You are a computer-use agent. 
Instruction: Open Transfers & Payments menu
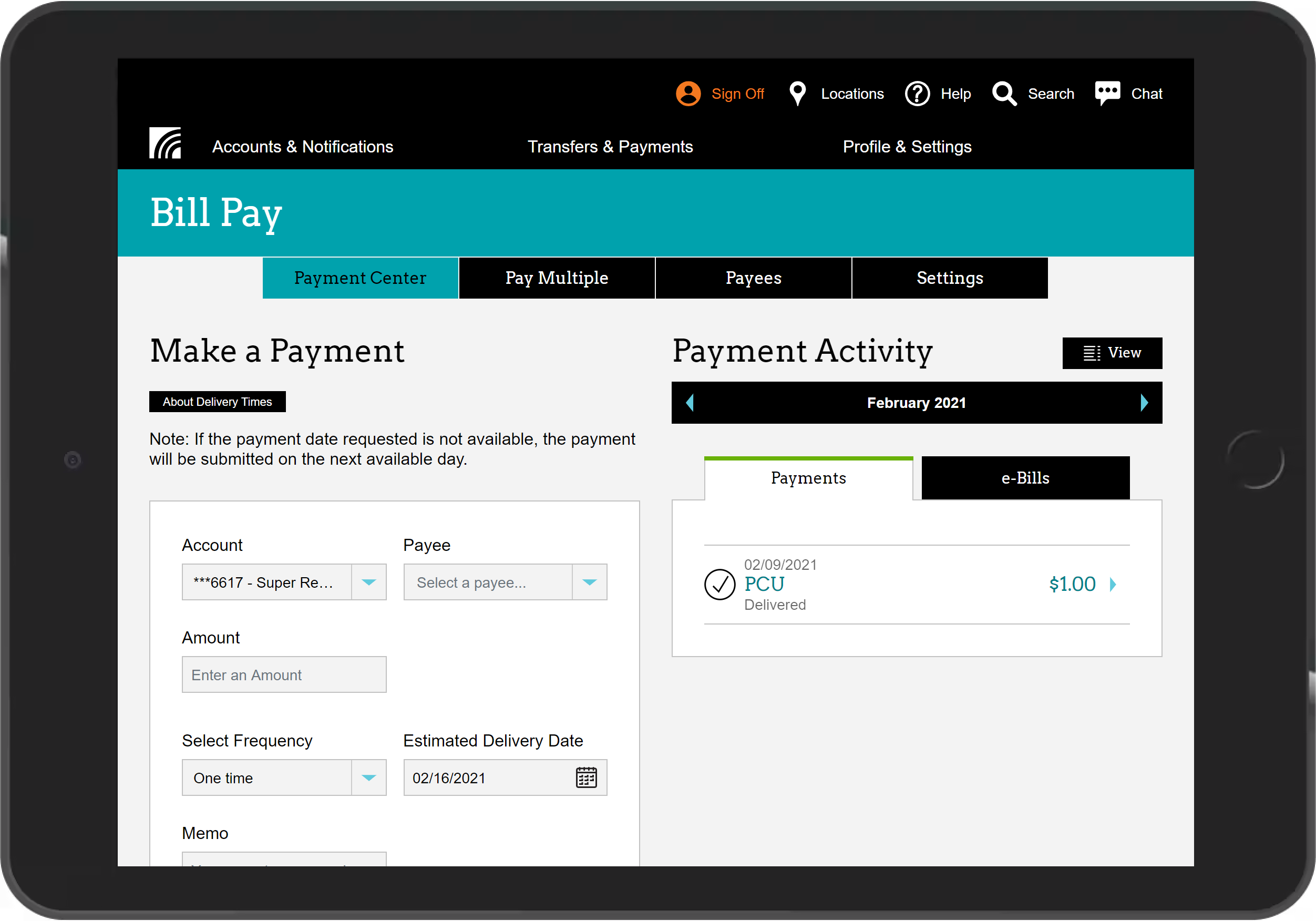[x=610, y=147]
